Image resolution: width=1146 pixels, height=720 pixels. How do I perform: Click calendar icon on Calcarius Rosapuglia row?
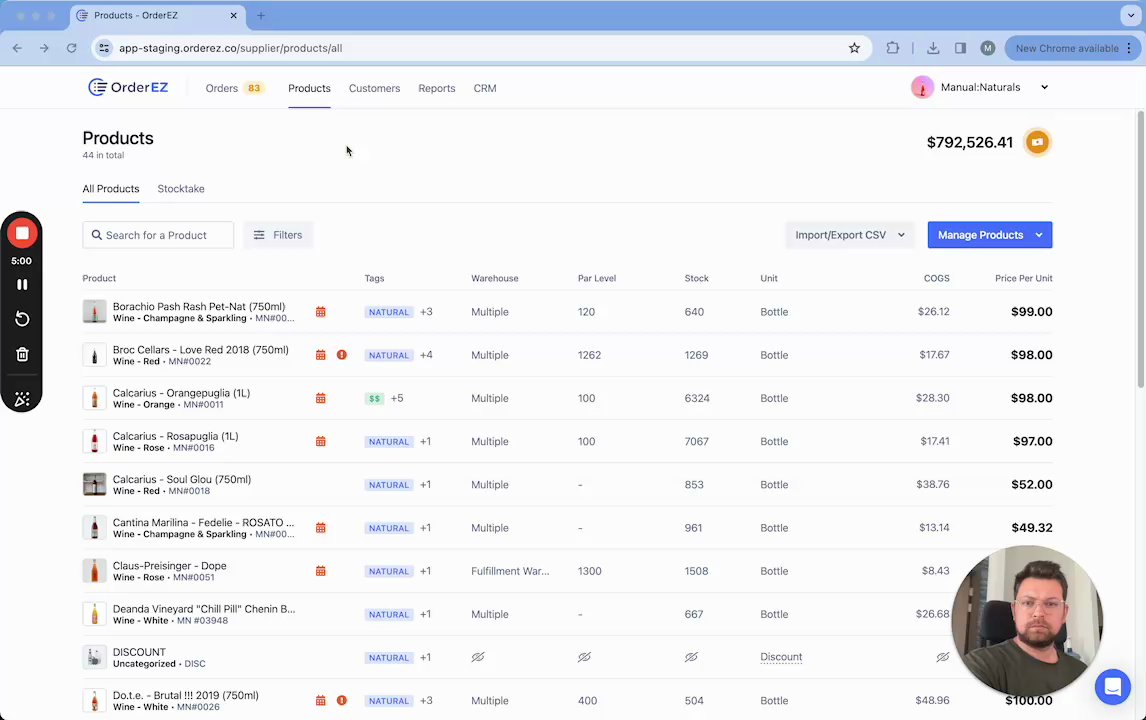pos(320,442)
